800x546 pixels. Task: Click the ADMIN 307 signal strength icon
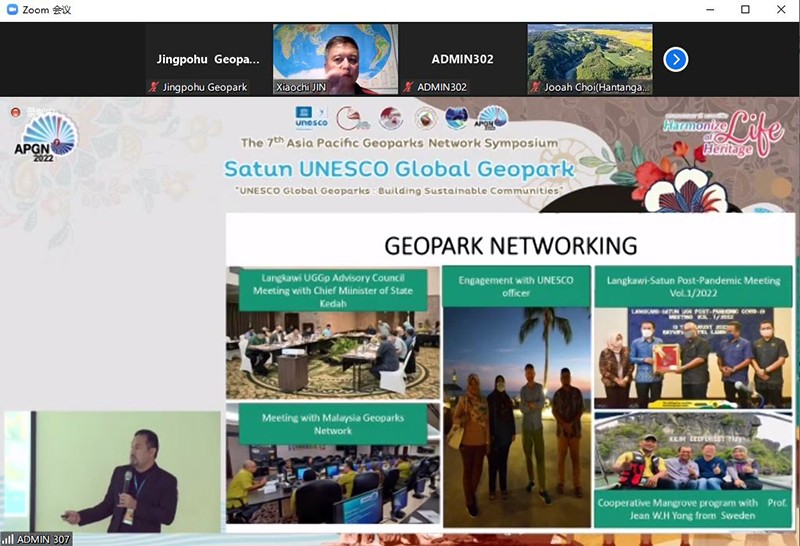click(8, 539)
